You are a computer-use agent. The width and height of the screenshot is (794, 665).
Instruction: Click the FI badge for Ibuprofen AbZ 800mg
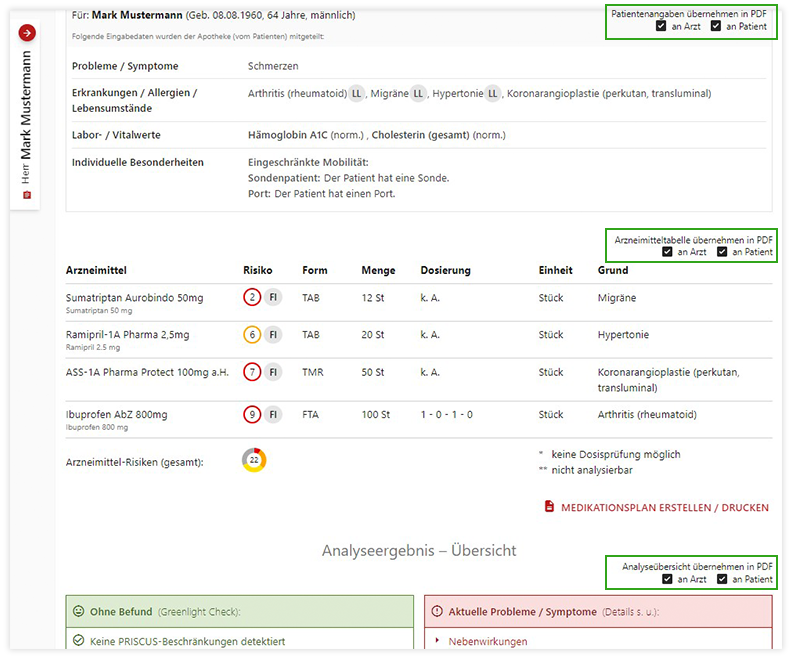click(x=273, y=414)
